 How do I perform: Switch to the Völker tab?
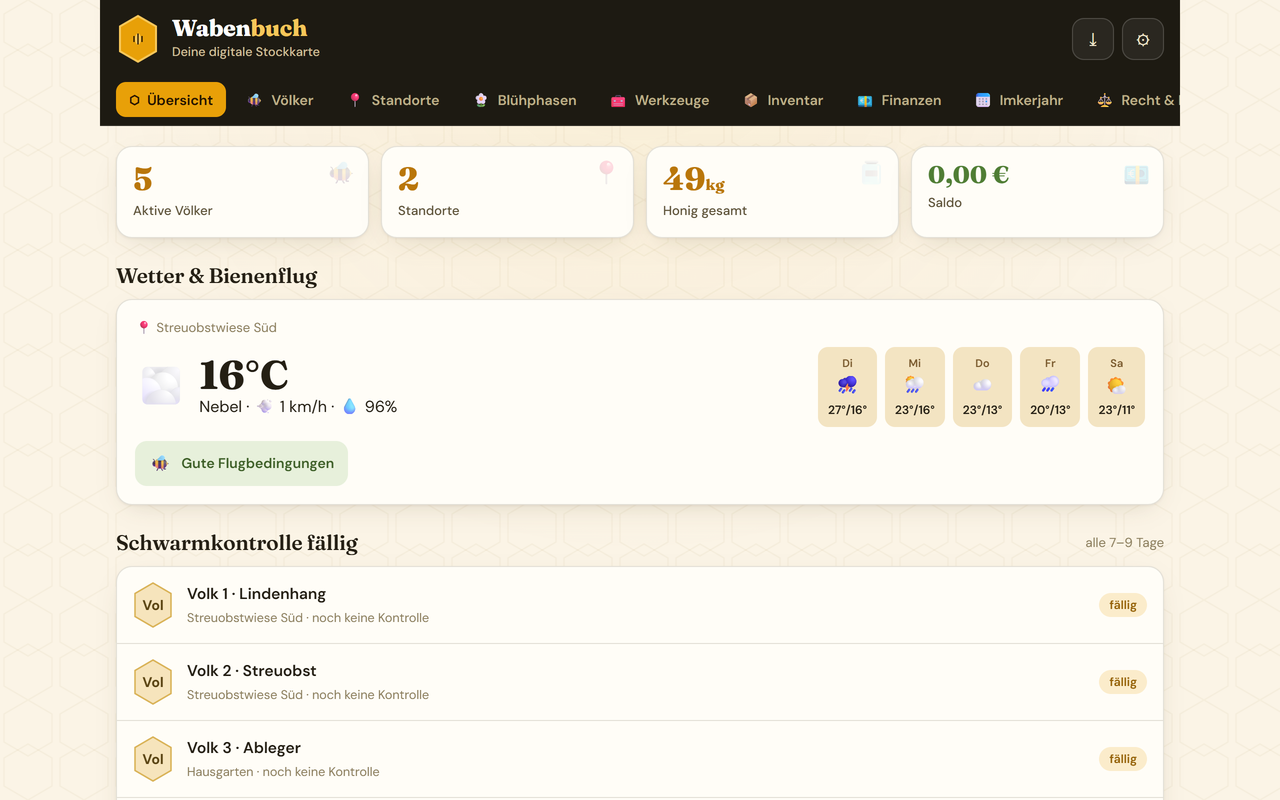click(x=281, y=100)
